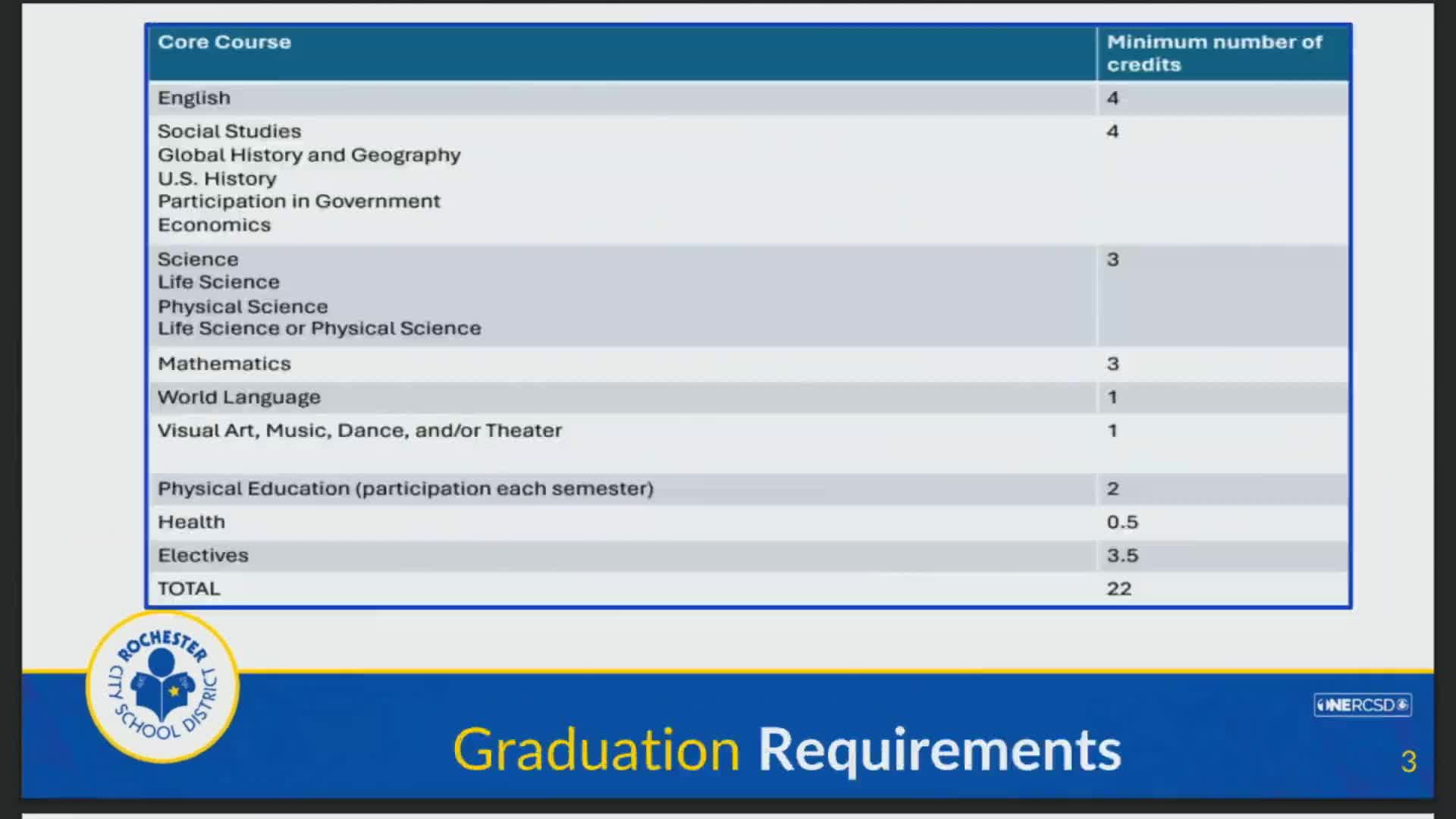Image resolution: width=1456 pixels, height=819 pixels.
Task: Click the Mathematics row label
Action: pos(224,364)
